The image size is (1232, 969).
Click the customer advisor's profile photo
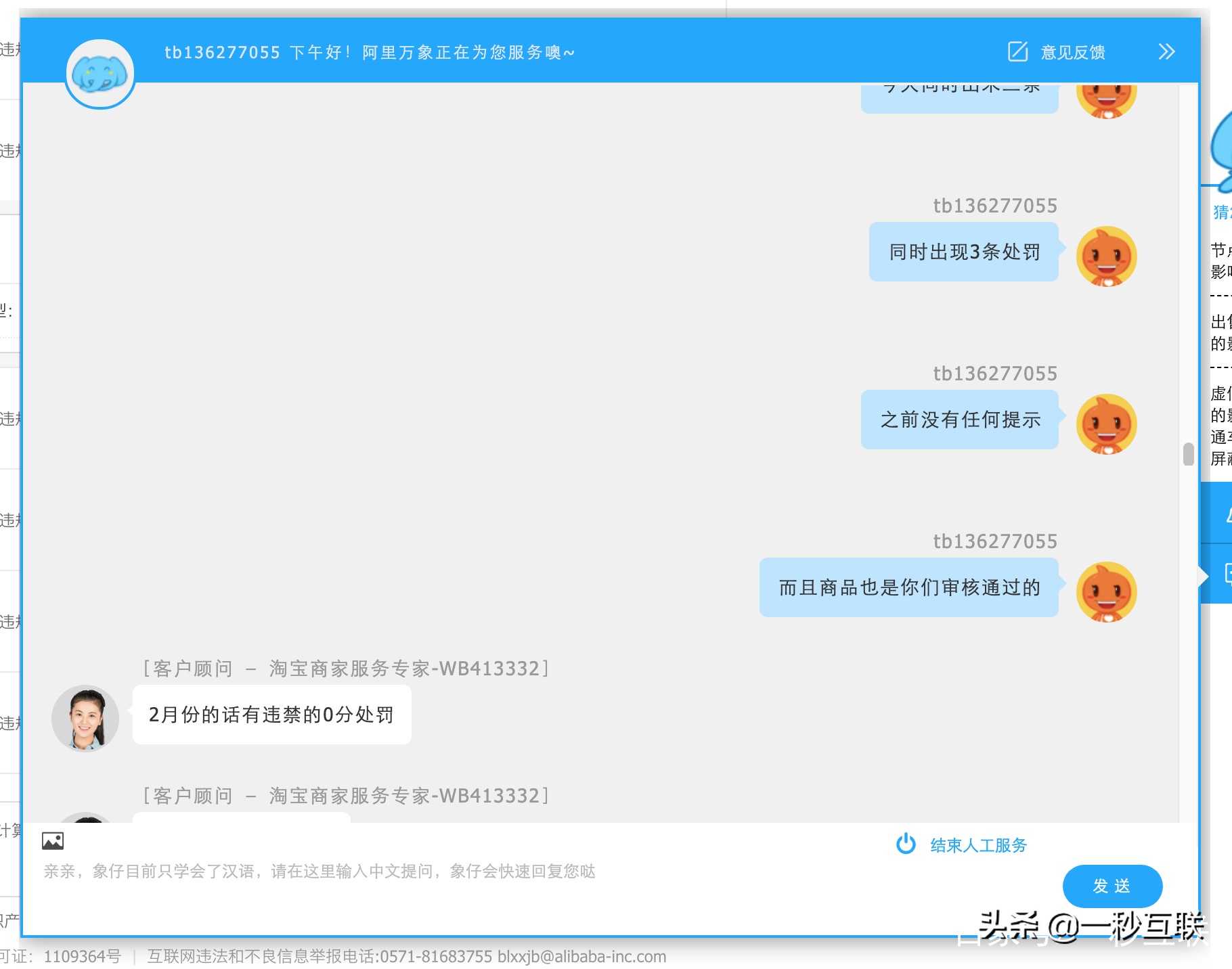[x=85, y=717]
